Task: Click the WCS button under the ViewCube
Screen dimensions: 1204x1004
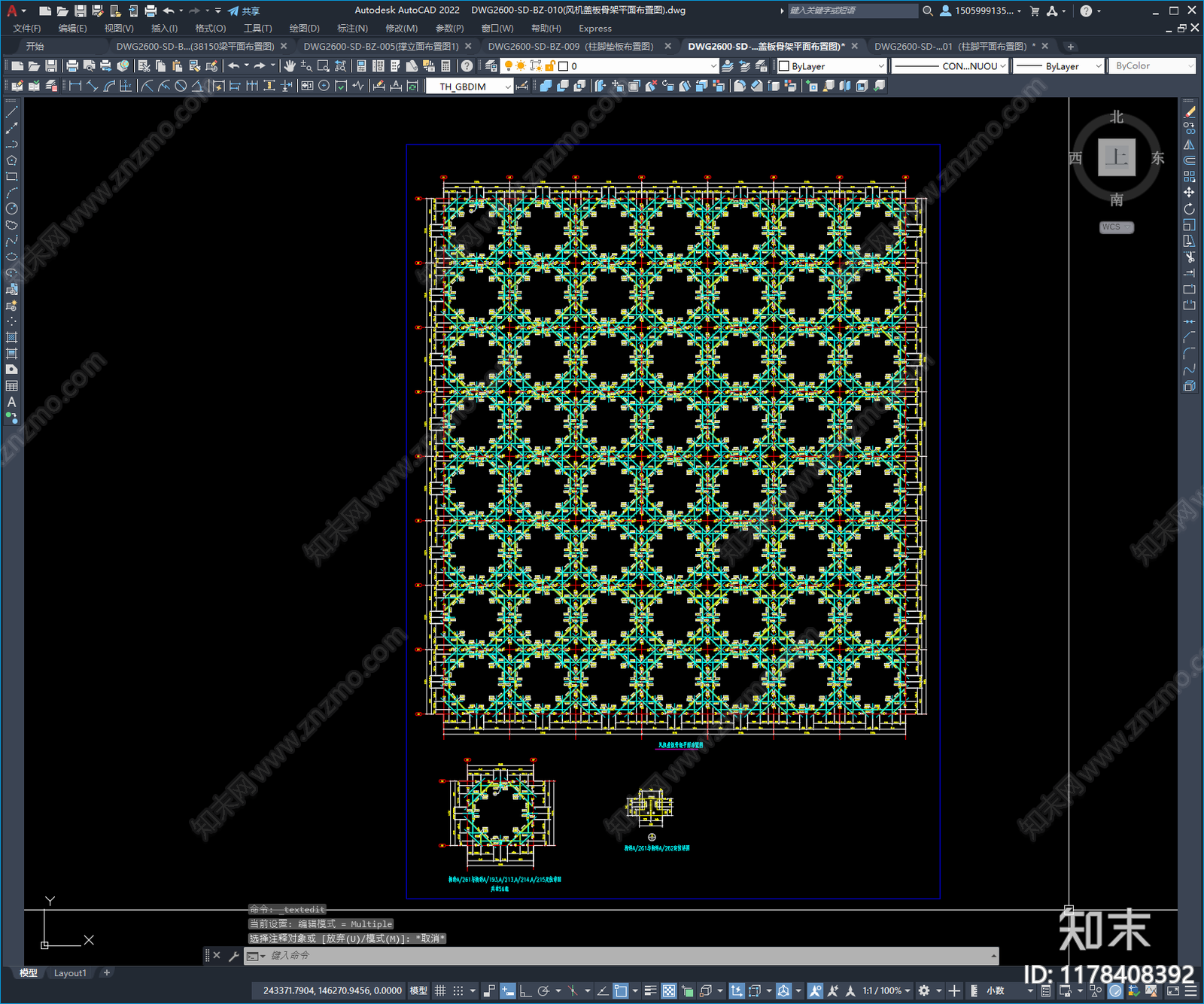Action: (1116, 227)
